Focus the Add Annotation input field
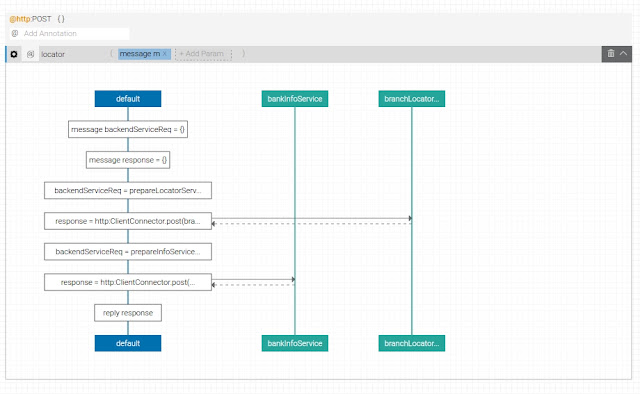 [75, 33]
